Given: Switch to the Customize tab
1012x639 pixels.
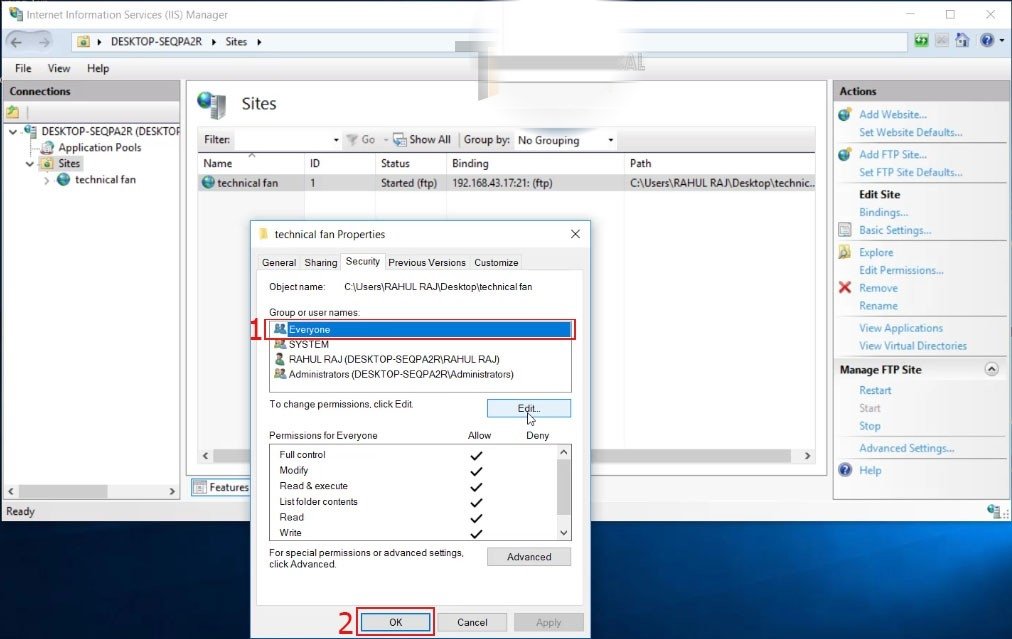Looking at the screenshot, I should 496,263.
